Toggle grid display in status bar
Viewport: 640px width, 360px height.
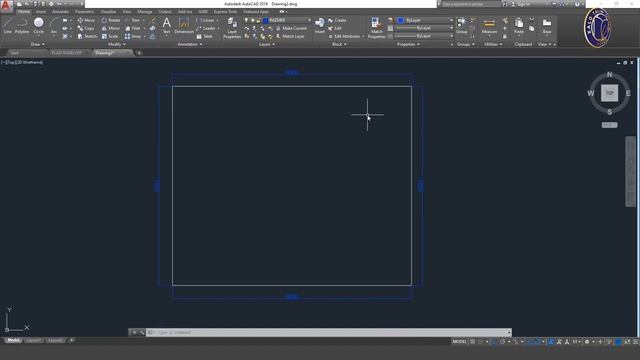(473, 342)
